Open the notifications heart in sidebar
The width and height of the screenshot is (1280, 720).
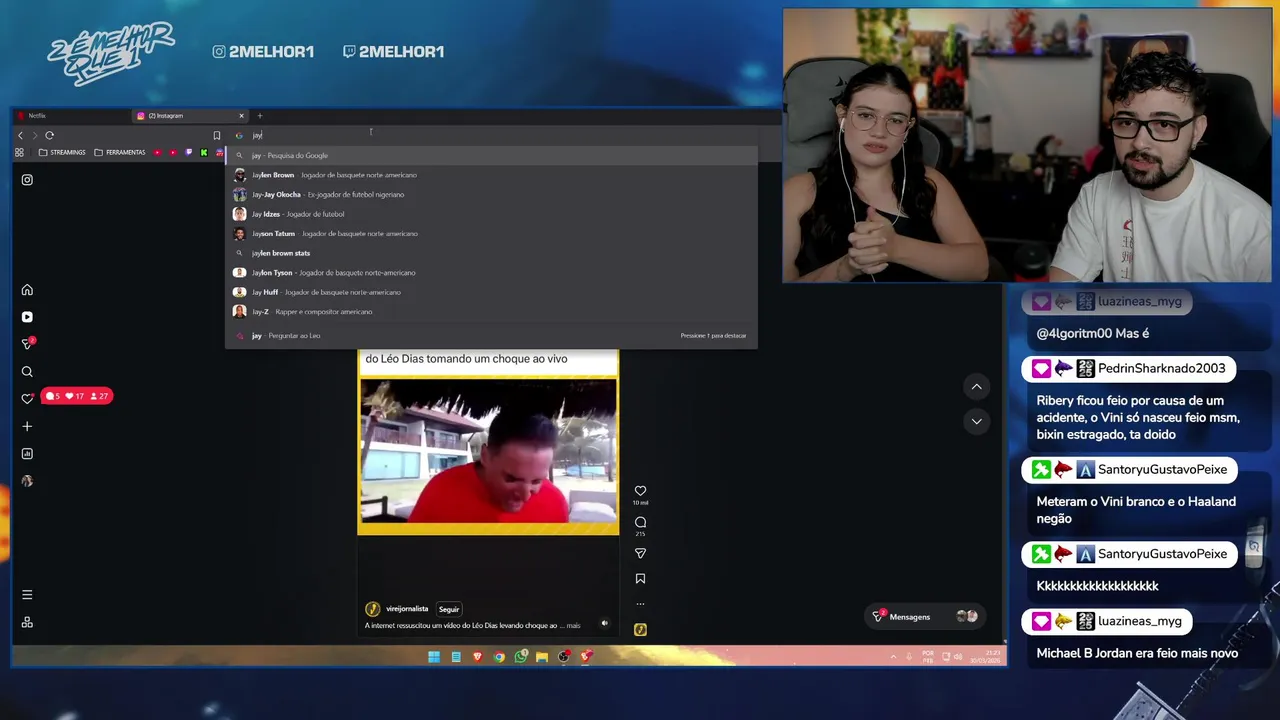tap(27, 398)
